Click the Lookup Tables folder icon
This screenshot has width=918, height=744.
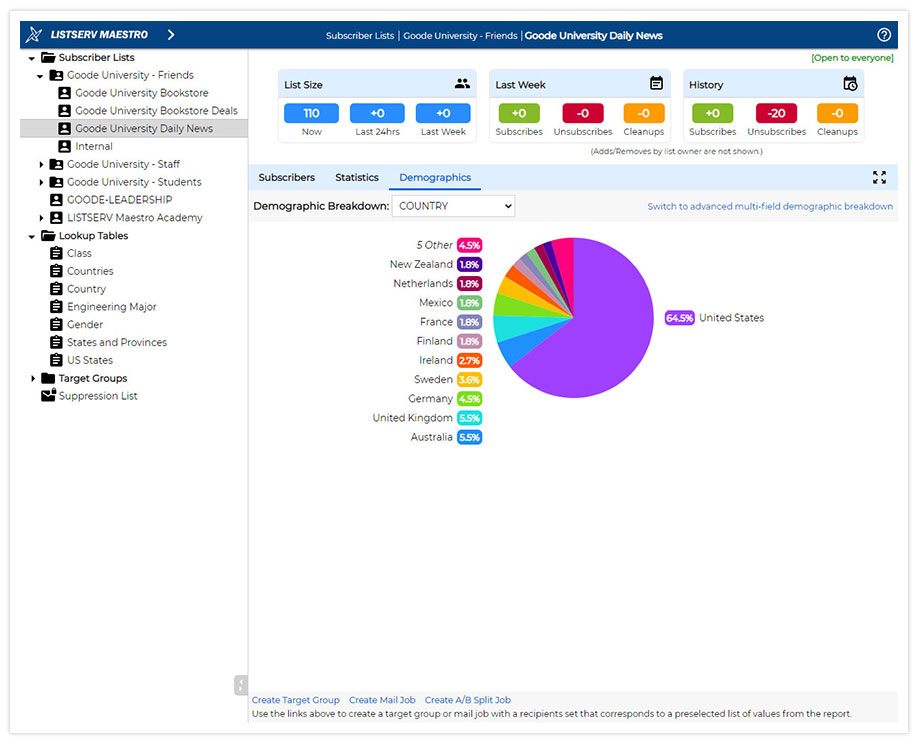click(48, 235)
